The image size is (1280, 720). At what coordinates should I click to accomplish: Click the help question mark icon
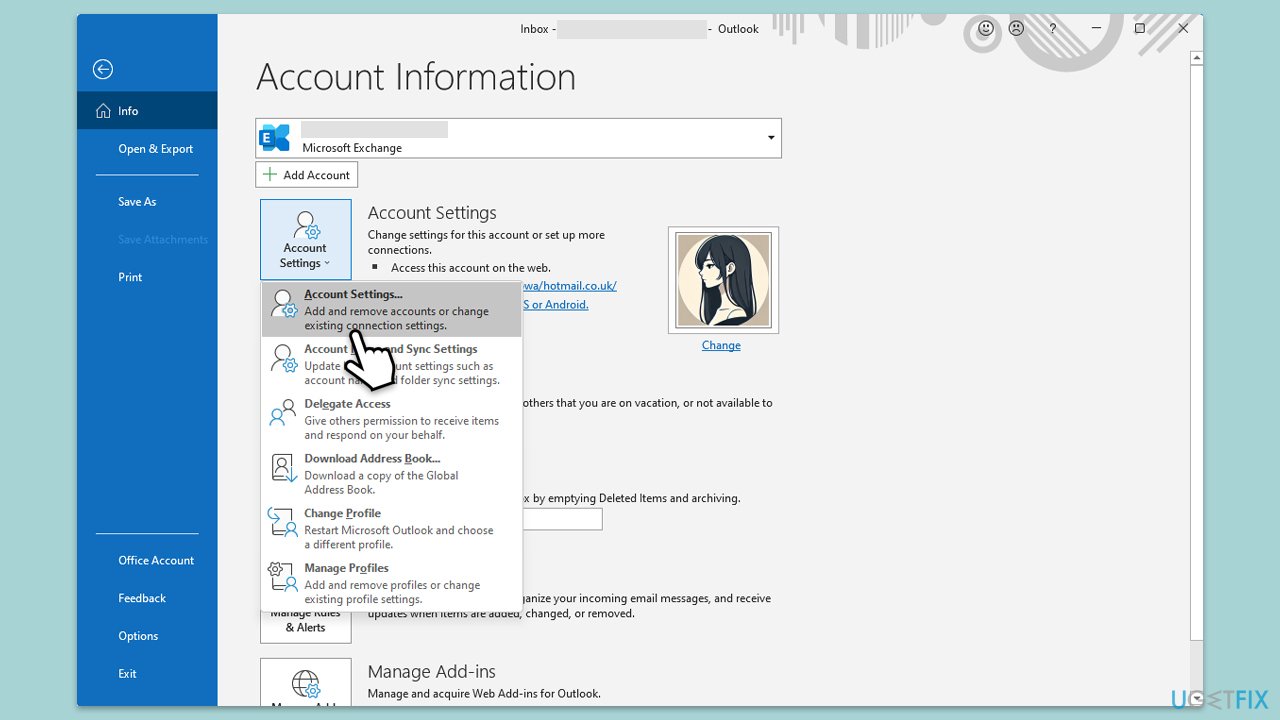[1053, 29]
